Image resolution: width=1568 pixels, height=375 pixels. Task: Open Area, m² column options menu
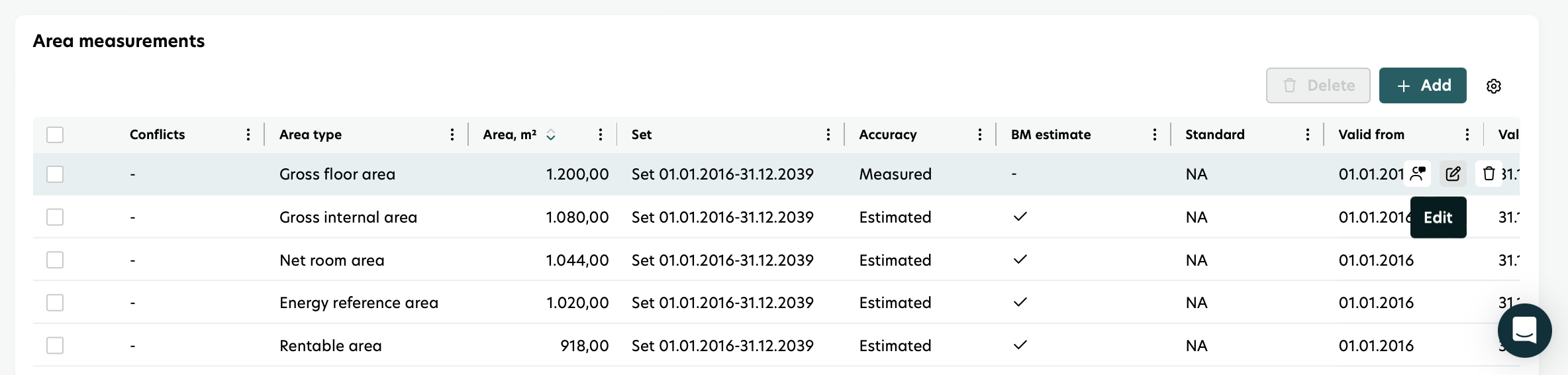tap(601, 134)
